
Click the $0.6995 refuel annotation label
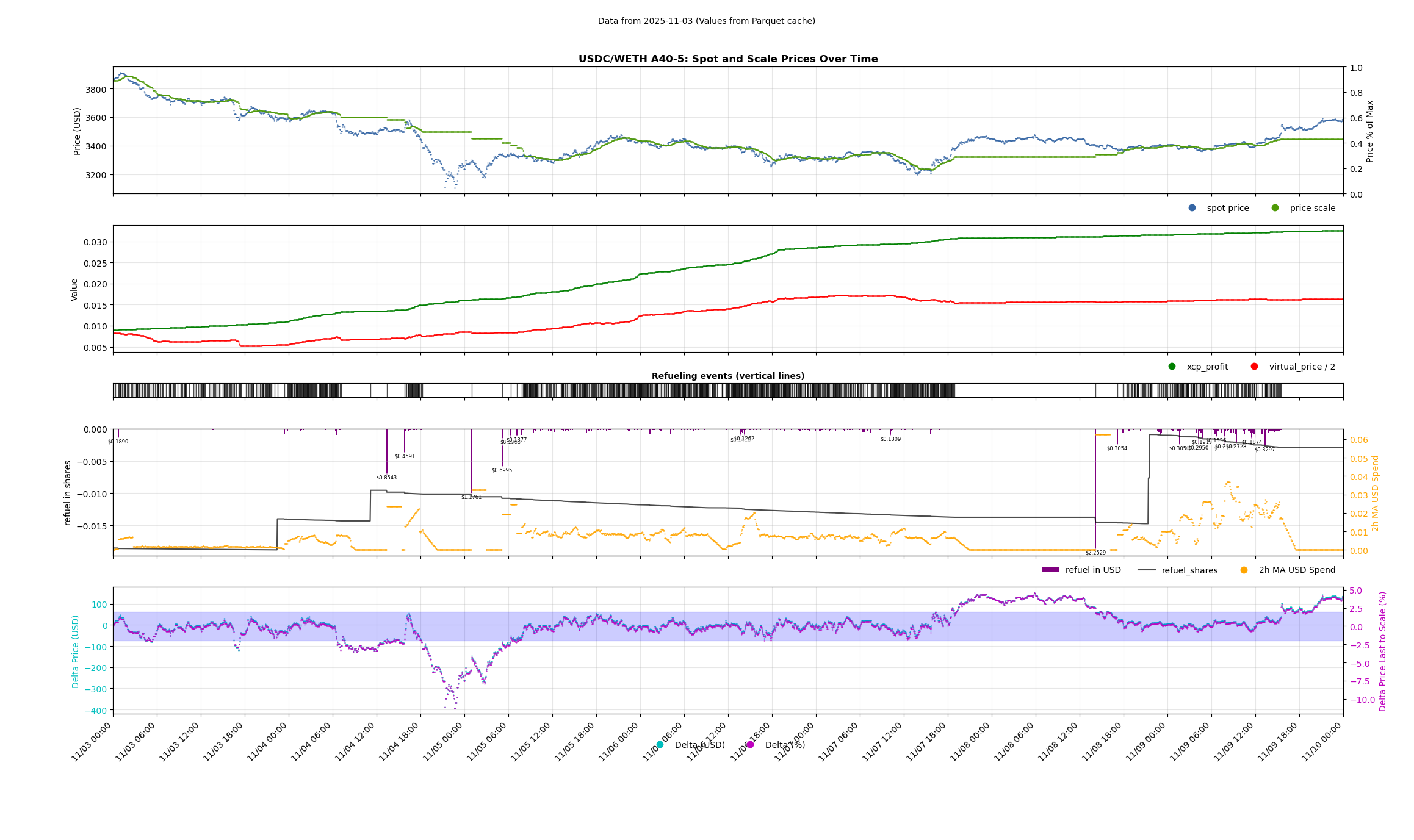tap(502, 470)
